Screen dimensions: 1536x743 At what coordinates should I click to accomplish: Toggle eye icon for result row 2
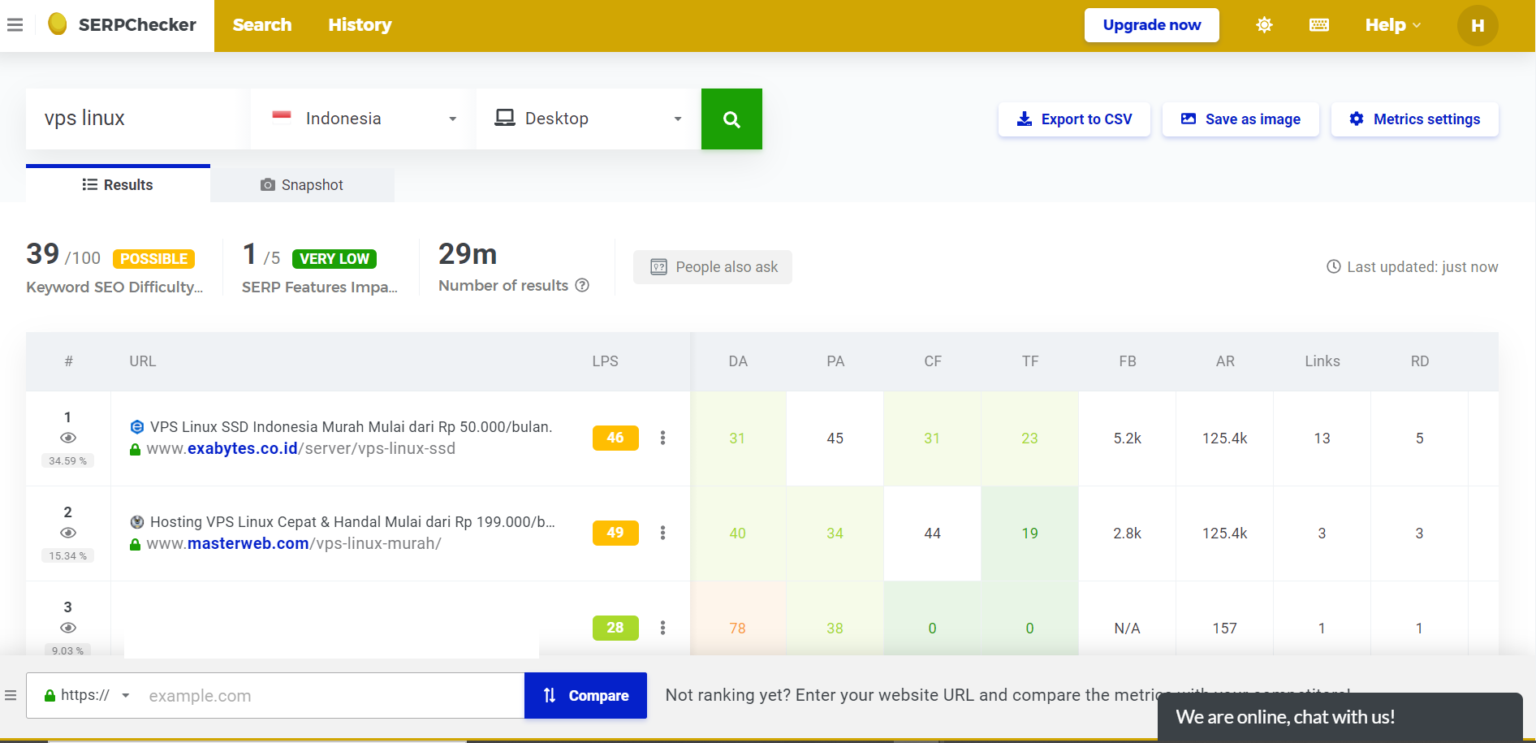tap(68, 533)
